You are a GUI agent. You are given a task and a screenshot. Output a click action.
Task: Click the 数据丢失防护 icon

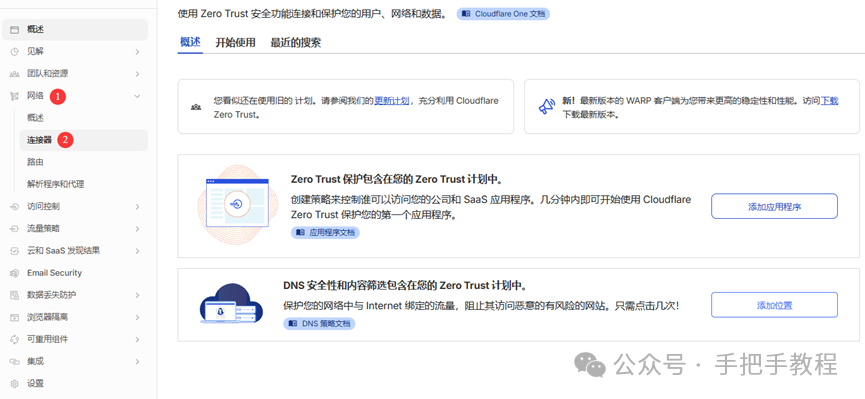click(15, 295)
